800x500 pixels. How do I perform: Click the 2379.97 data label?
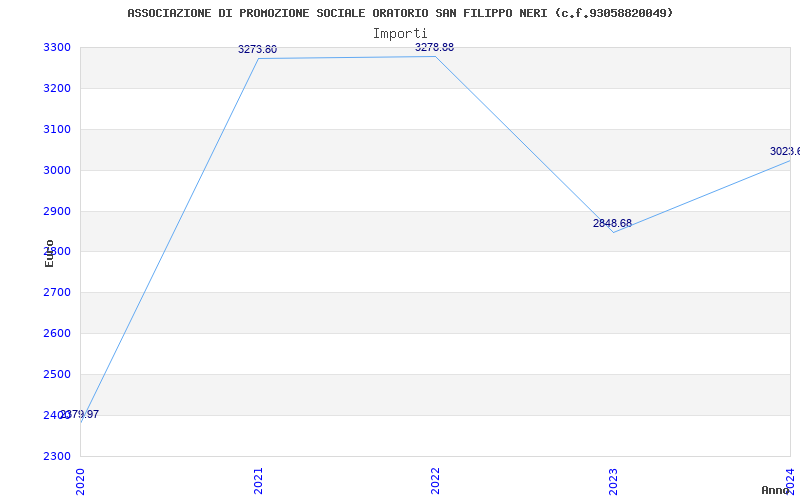coord(80,414)
